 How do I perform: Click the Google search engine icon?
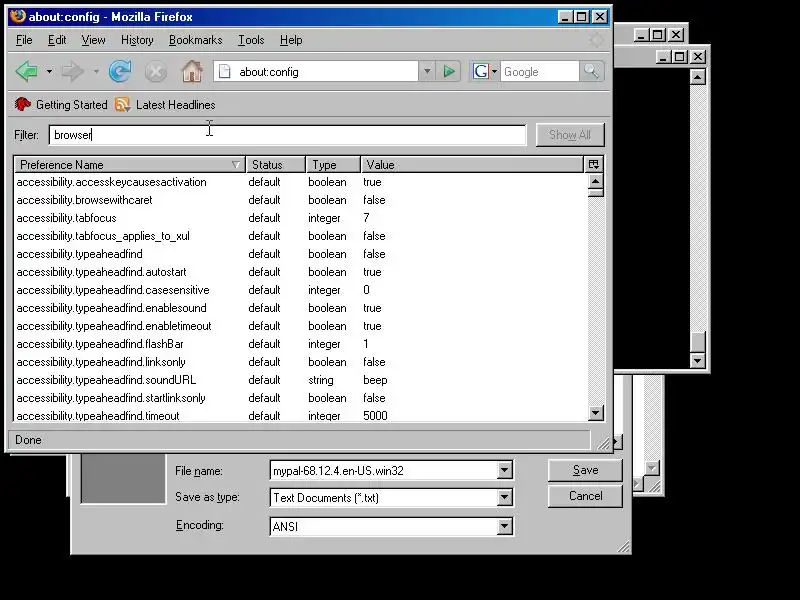click(481, 71)
